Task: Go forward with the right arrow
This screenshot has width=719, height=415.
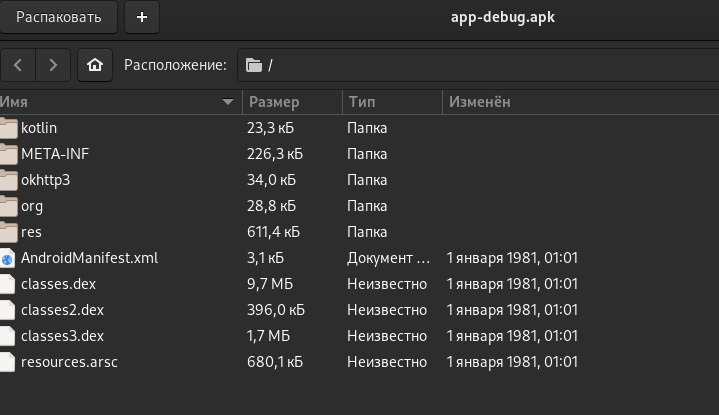Action: (x=53, y=65)
